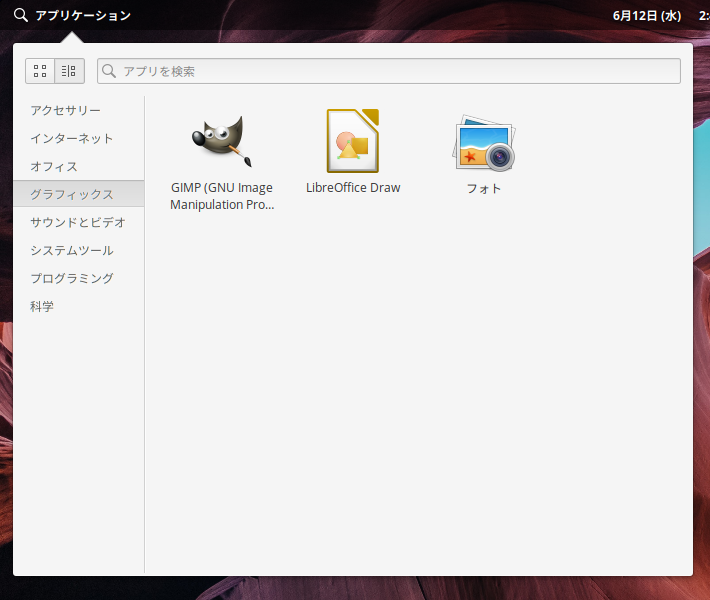Select the 科学 category
710x600 pixels.
[79, 306]
